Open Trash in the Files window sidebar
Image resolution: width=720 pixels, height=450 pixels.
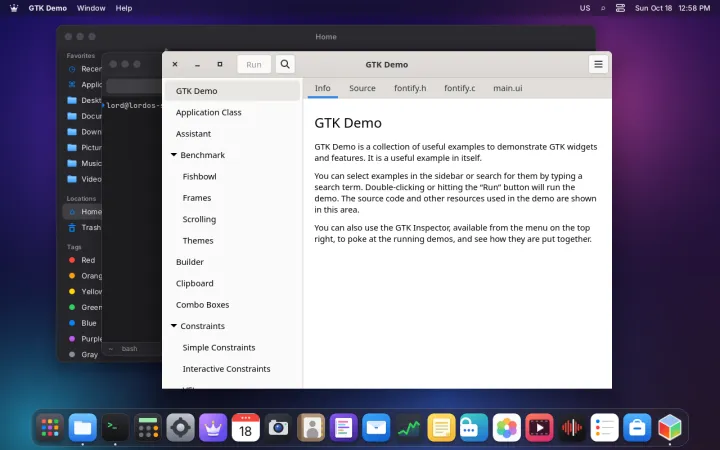(x=82, y=227)
